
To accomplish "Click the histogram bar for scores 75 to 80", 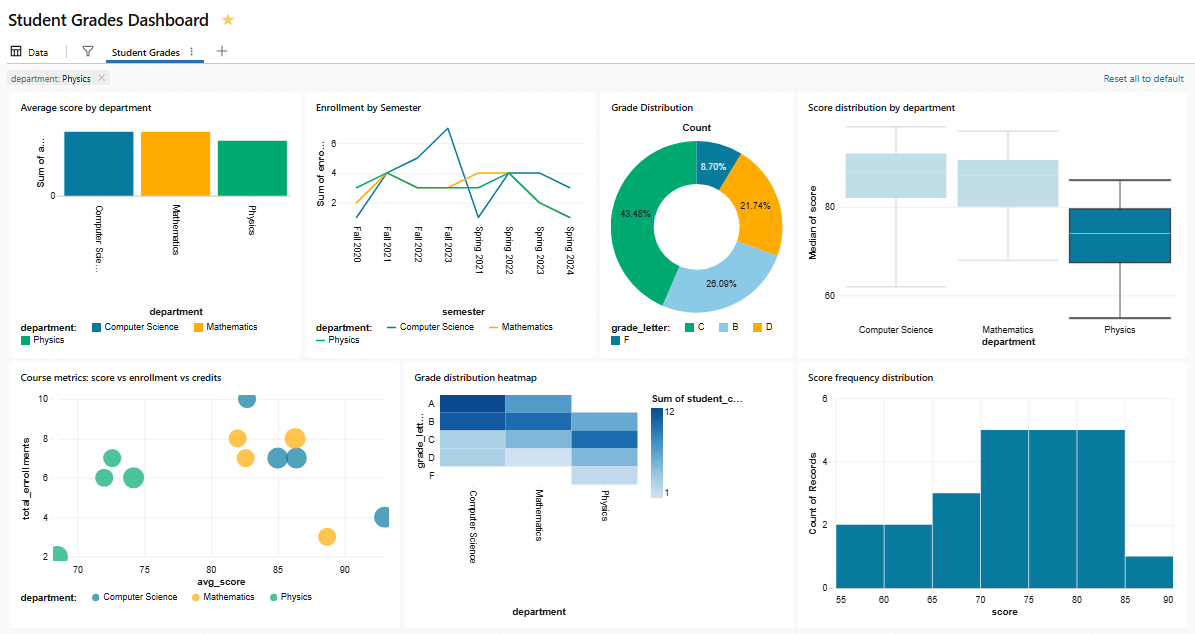I will click(x=1052, y=509).
